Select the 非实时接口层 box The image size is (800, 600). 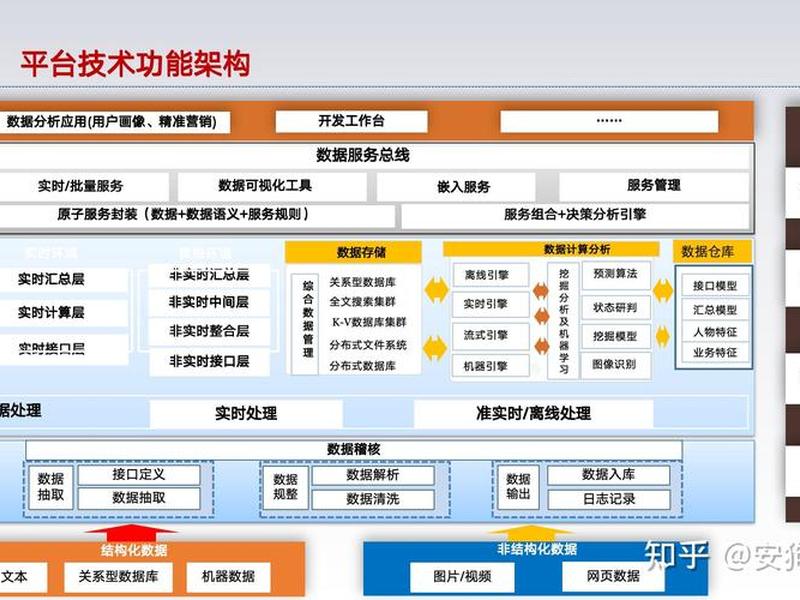(x=209, y=362)
